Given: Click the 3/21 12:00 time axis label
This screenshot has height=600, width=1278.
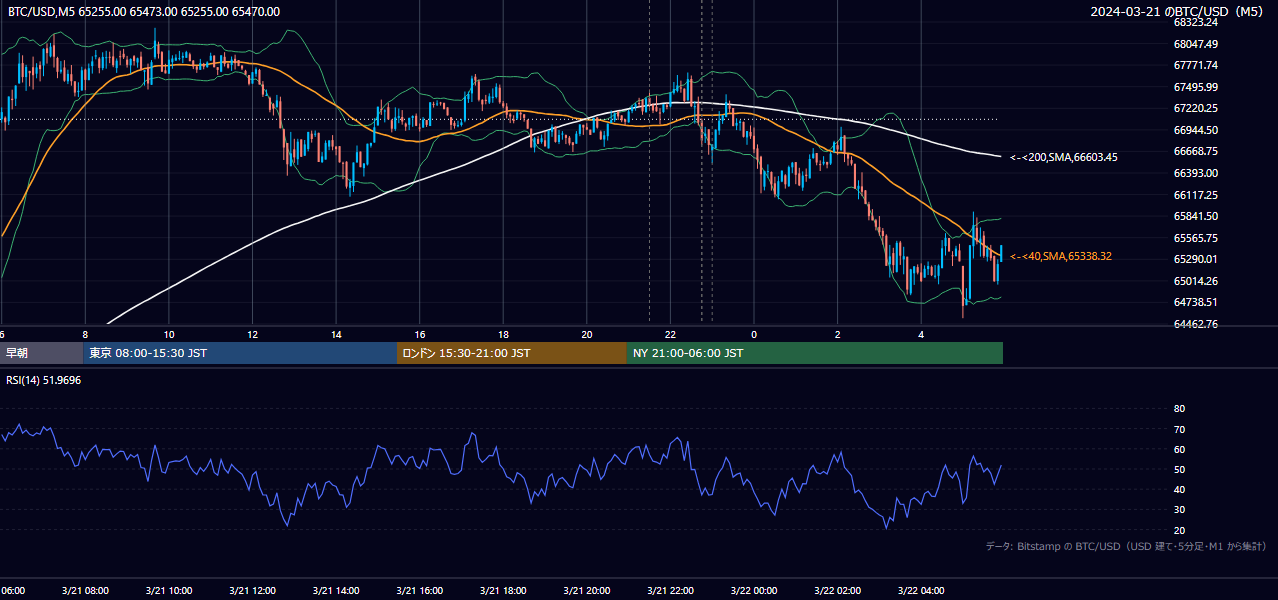Looking at the screenshot, I should [252, 590].
